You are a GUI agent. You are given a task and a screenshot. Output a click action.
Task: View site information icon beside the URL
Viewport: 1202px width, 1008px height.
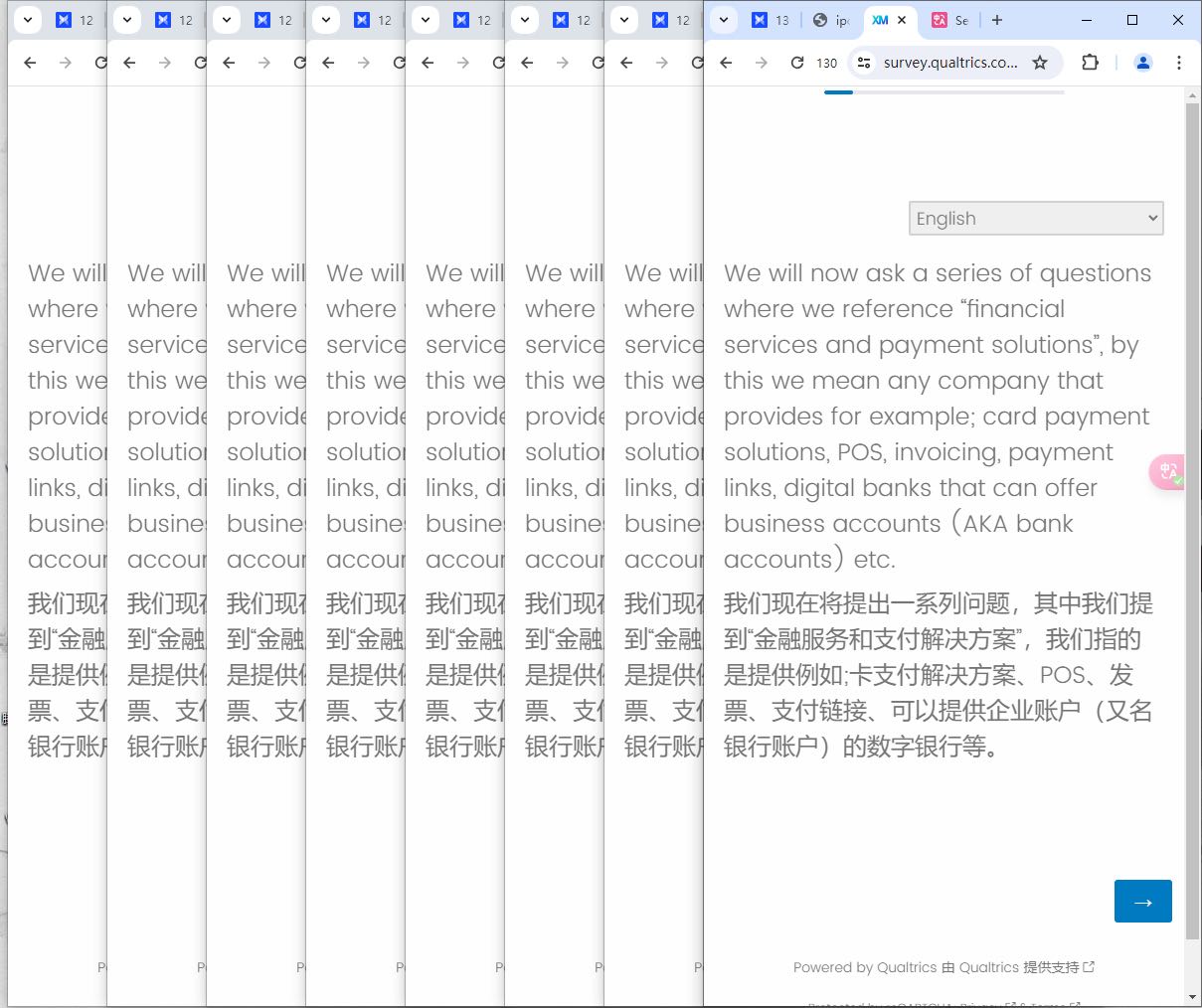[864, 63]
